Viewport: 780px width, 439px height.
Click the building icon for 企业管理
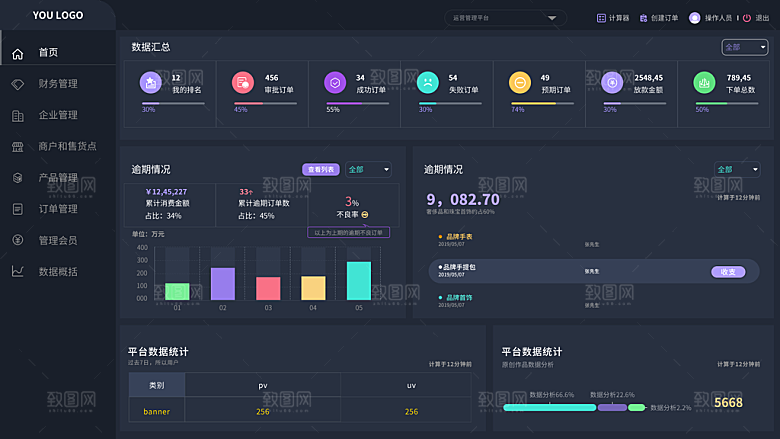(x=17, y=116)
